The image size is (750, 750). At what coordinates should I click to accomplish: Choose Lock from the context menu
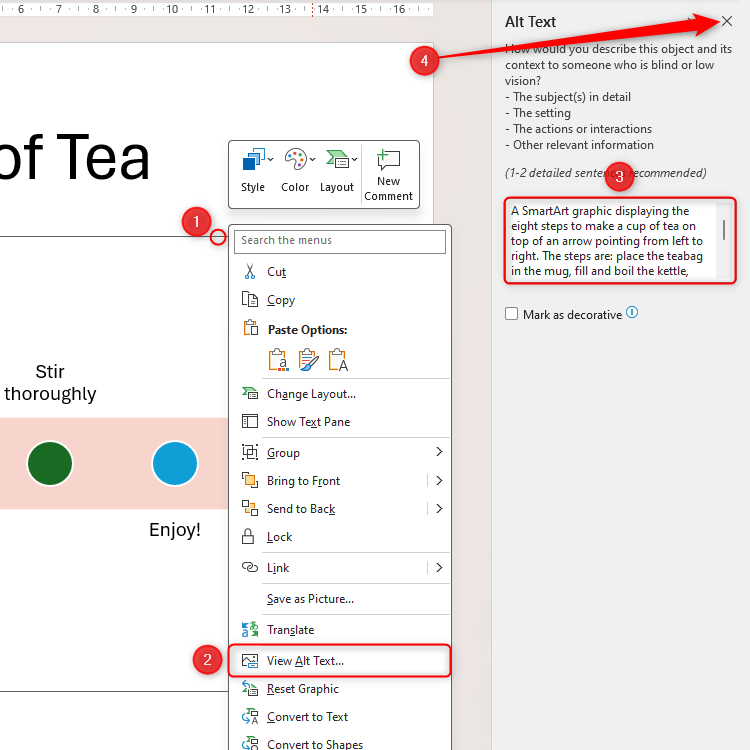point(340,537)
